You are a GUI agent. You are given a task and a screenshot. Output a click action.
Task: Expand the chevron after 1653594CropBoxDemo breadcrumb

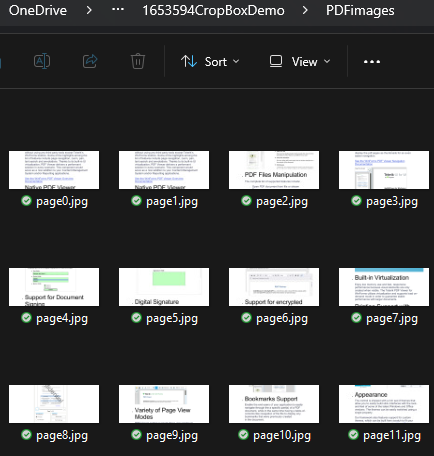click(x=305, y=10)
